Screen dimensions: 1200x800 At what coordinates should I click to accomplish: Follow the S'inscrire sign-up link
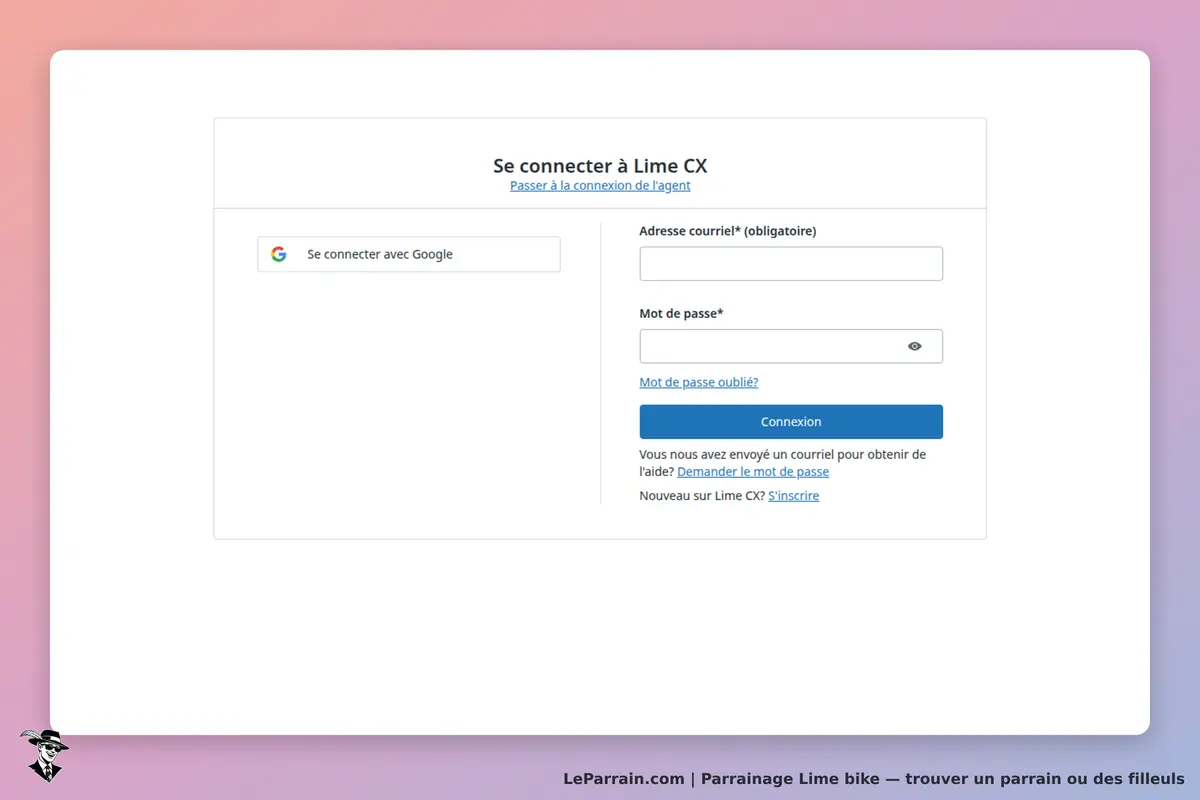[794, 496]
